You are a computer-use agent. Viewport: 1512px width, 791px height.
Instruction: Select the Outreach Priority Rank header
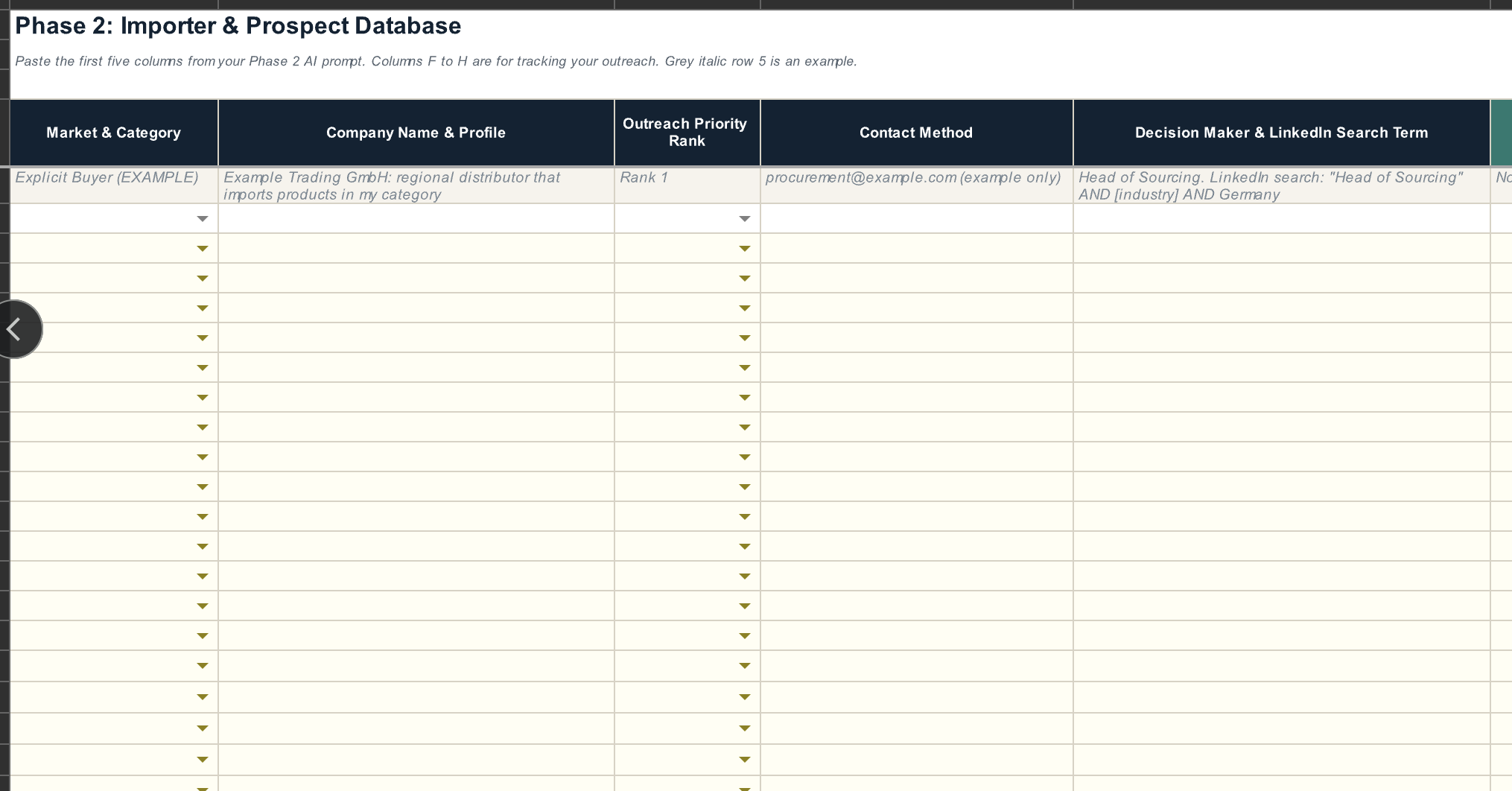tap(687, 133)
